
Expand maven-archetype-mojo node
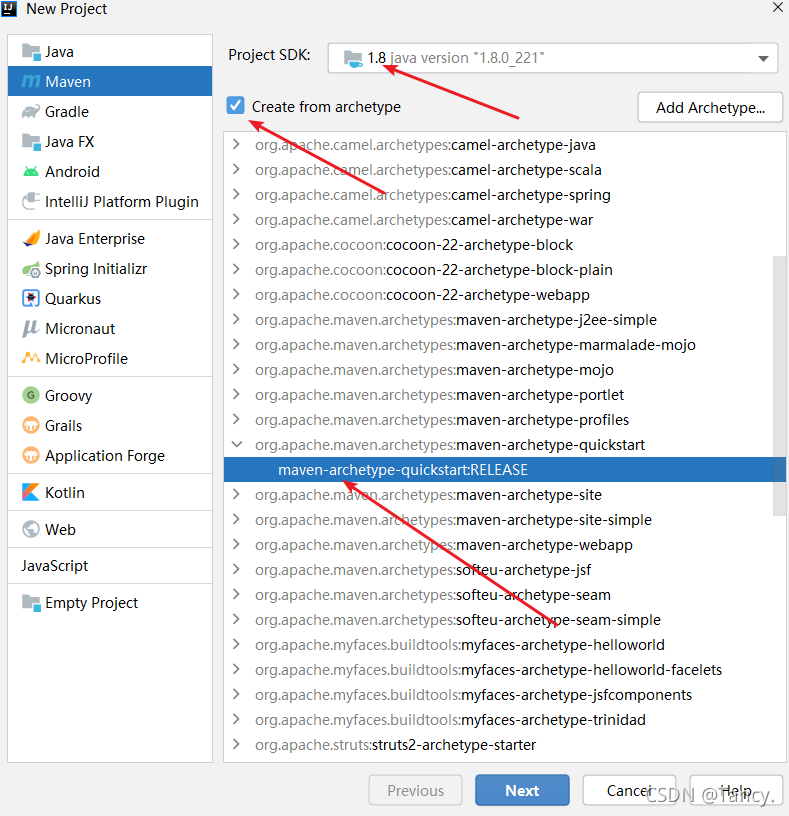pos(236,369)
